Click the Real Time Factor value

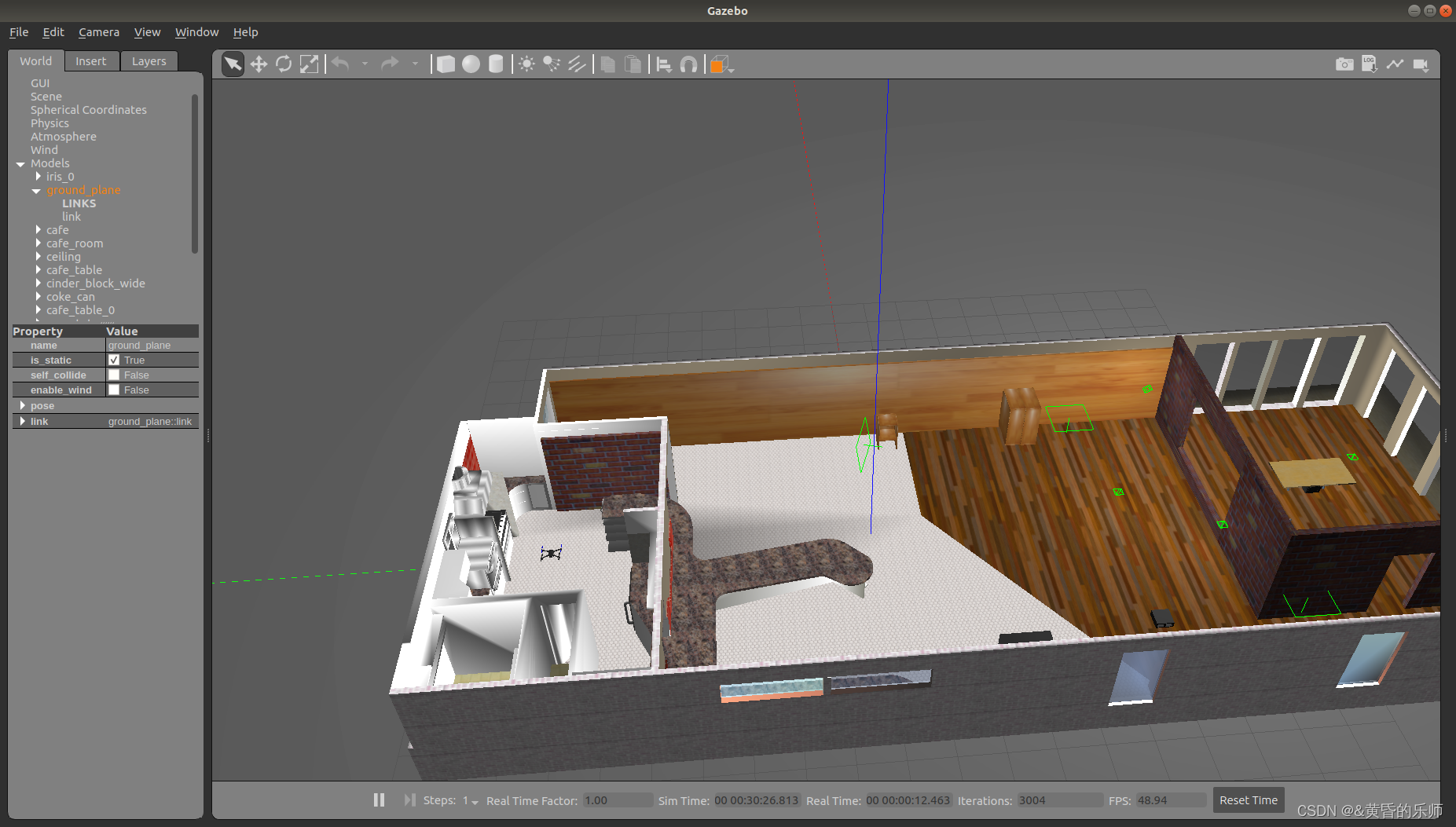(x=618, y=800)
